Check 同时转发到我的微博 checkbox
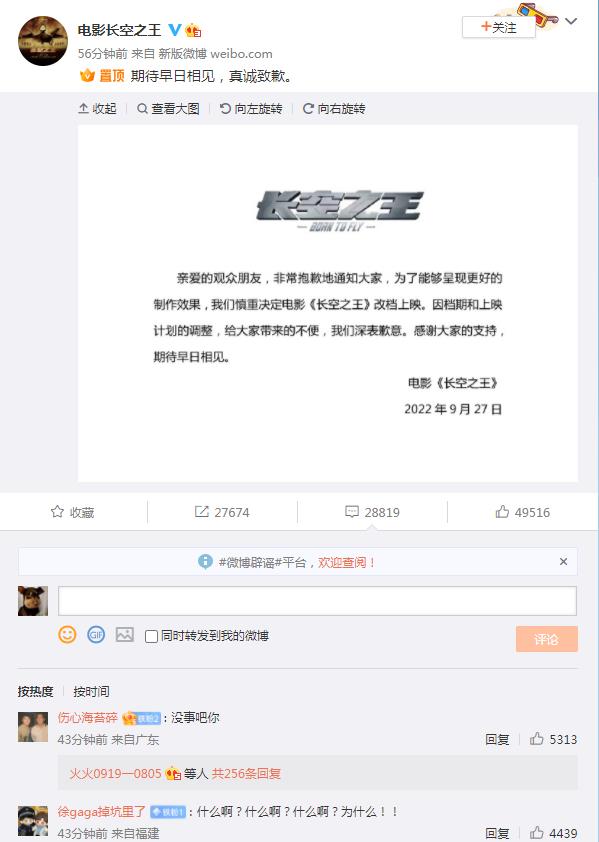This screenshot has height=842, width=599. coord(151,636)
